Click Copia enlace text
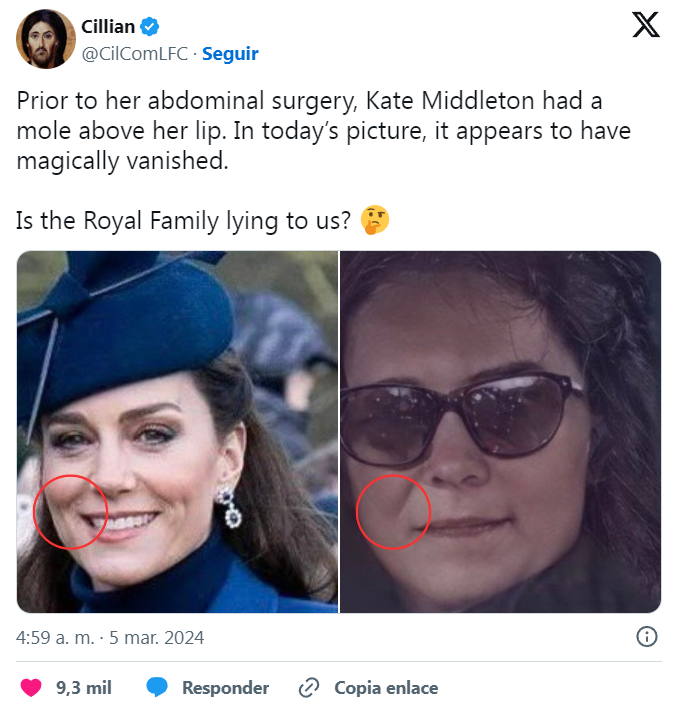This screenshot has height=710, width=679. pyautogui.click(x=386, y=688)
